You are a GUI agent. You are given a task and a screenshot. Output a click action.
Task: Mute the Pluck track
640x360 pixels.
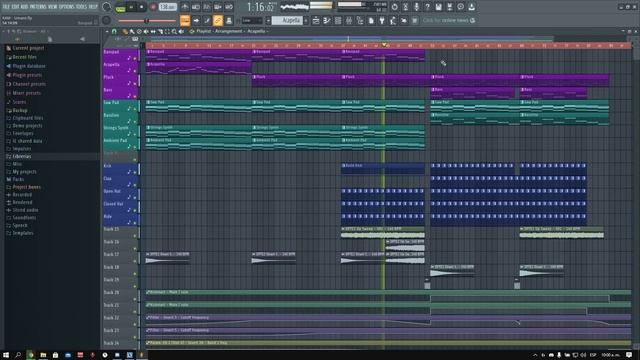pyautogui.click(x=135, y=83)
